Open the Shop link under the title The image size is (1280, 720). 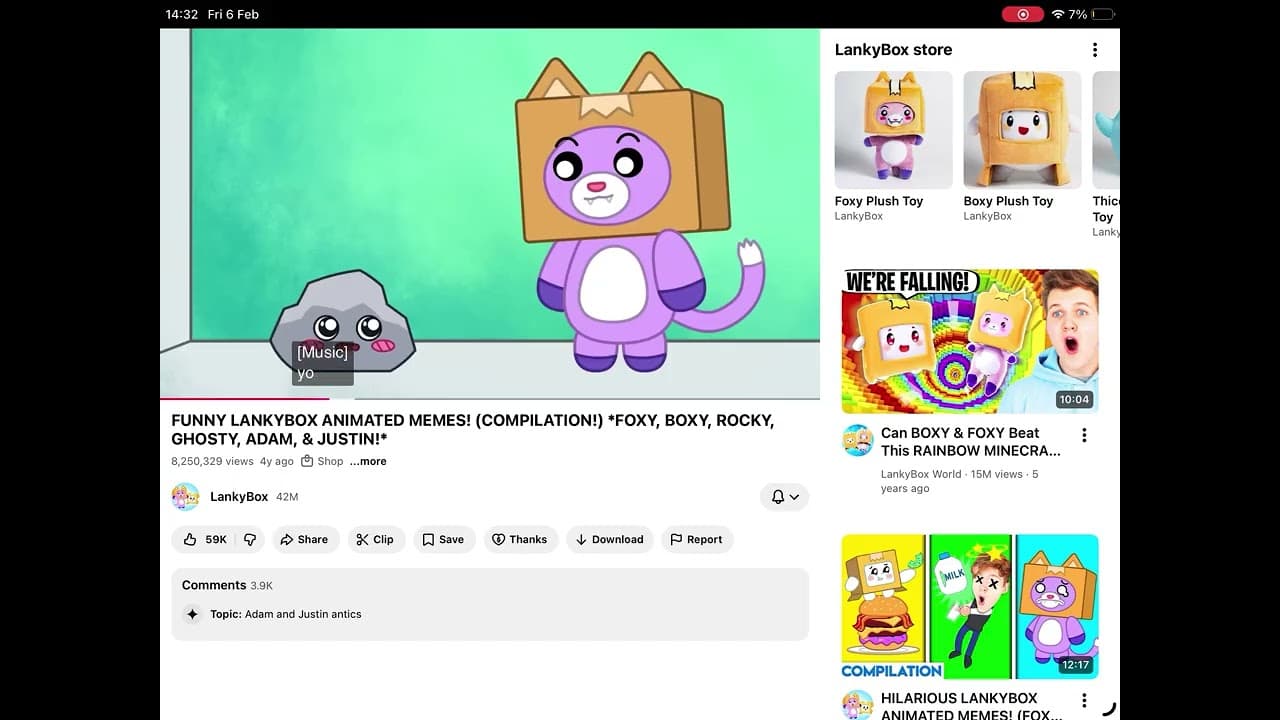point(322,461)
